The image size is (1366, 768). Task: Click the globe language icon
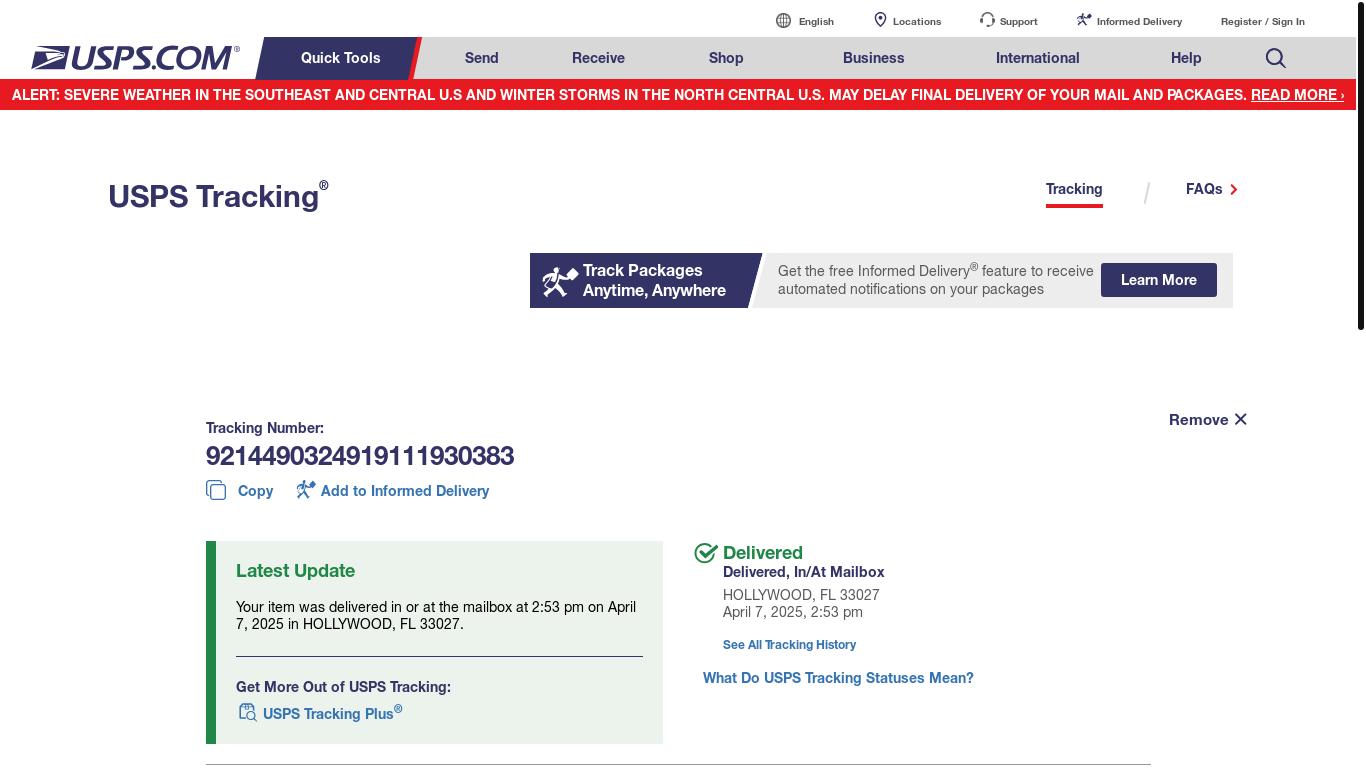[784, 21]
